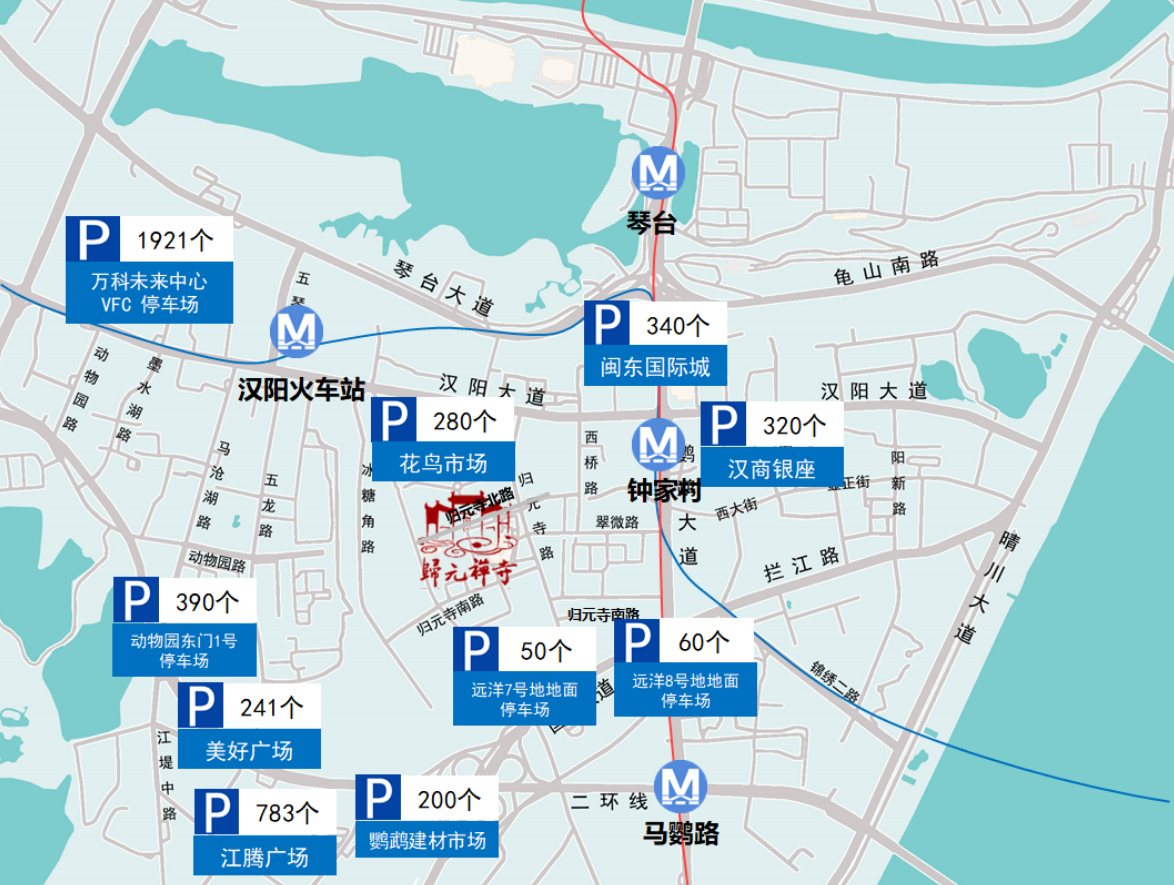1174x885 pixels.
Task: Click the 钟家村 metro station icon
Action: [x=658, y=445]
